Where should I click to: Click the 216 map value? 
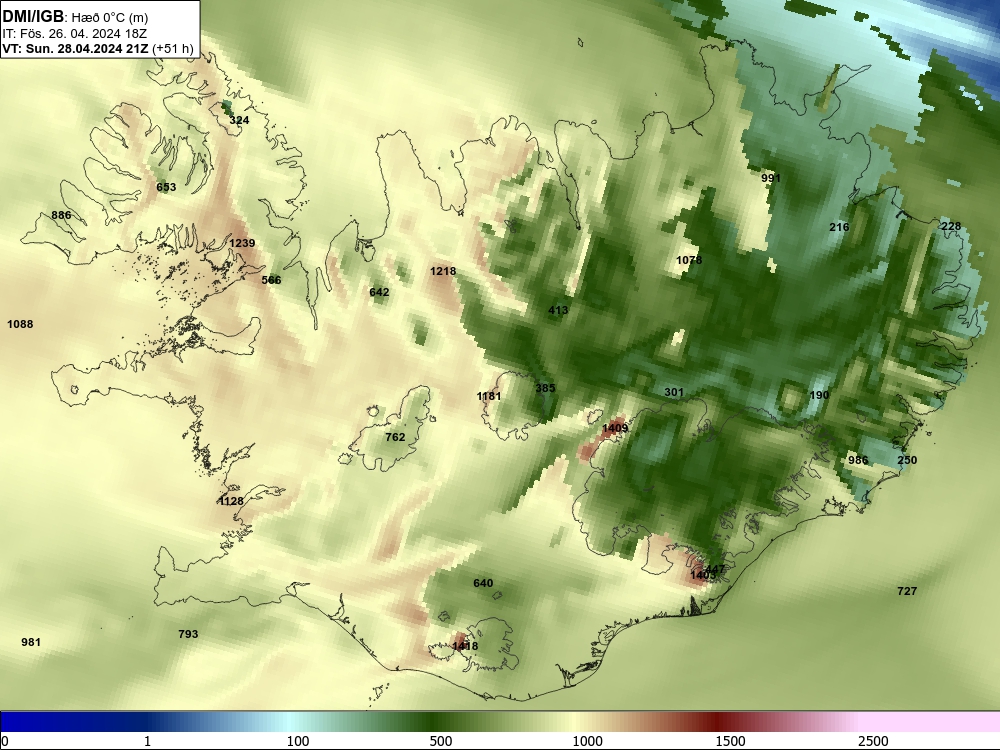[x=839, y=227]
